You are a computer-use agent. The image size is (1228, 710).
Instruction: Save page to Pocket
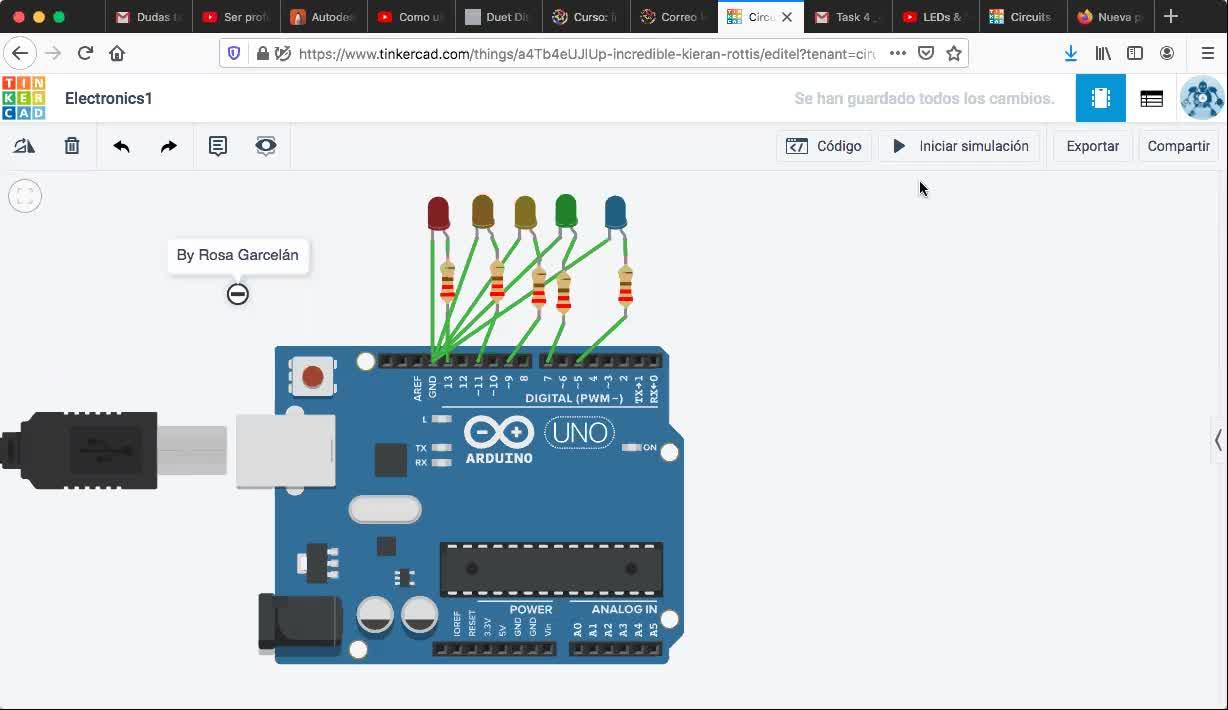click(926, 54)
